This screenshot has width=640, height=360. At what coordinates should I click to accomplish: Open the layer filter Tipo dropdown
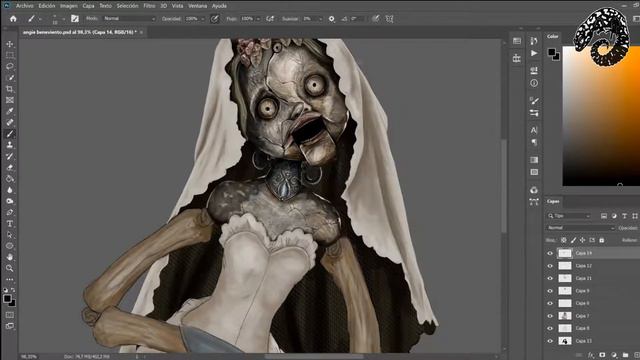click(569, 216)
